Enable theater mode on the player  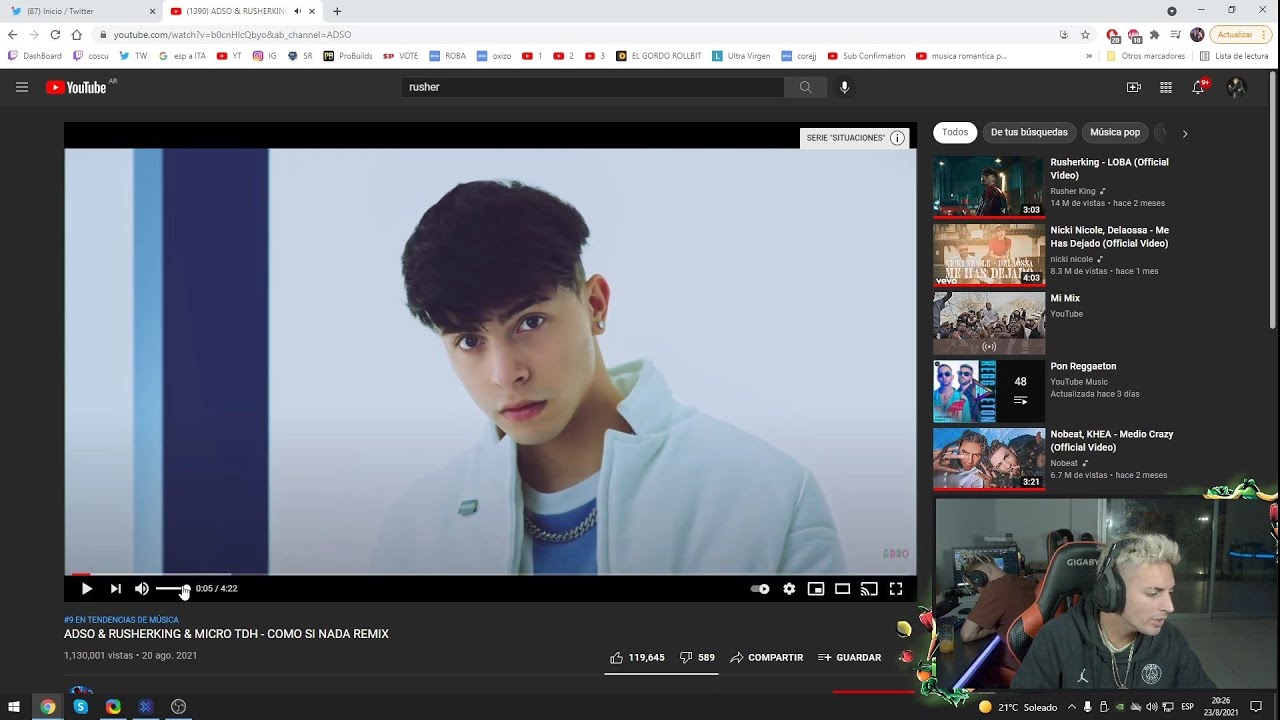pos(843,589)
